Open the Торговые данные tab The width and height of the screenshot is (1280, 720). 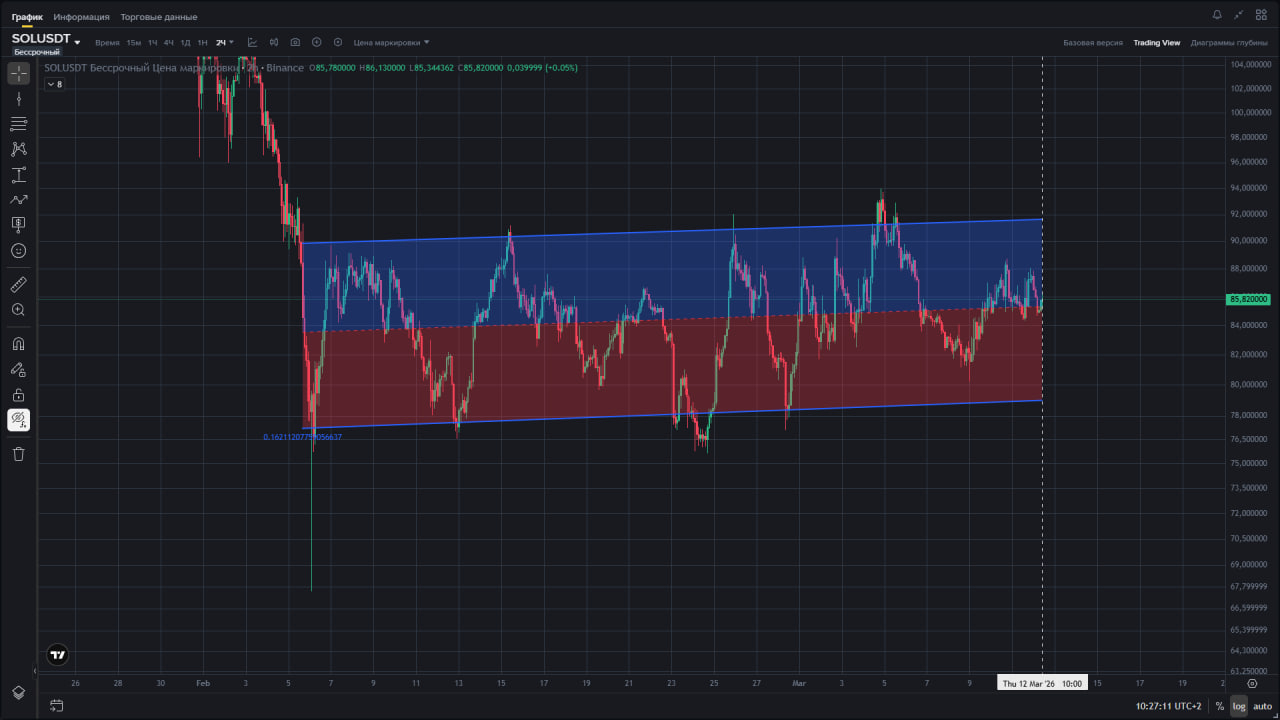(x=159, y=17)
